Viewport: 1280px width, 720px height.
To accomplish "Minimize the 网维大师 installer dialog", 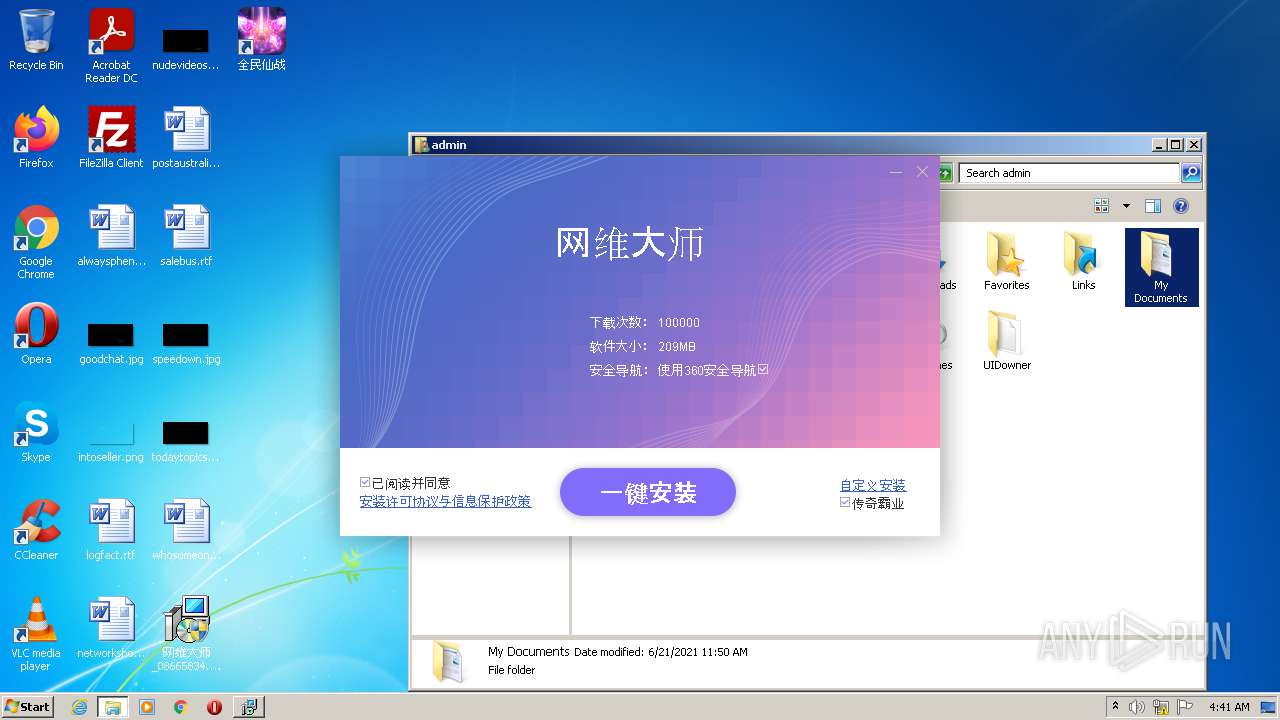I will 896,172.
